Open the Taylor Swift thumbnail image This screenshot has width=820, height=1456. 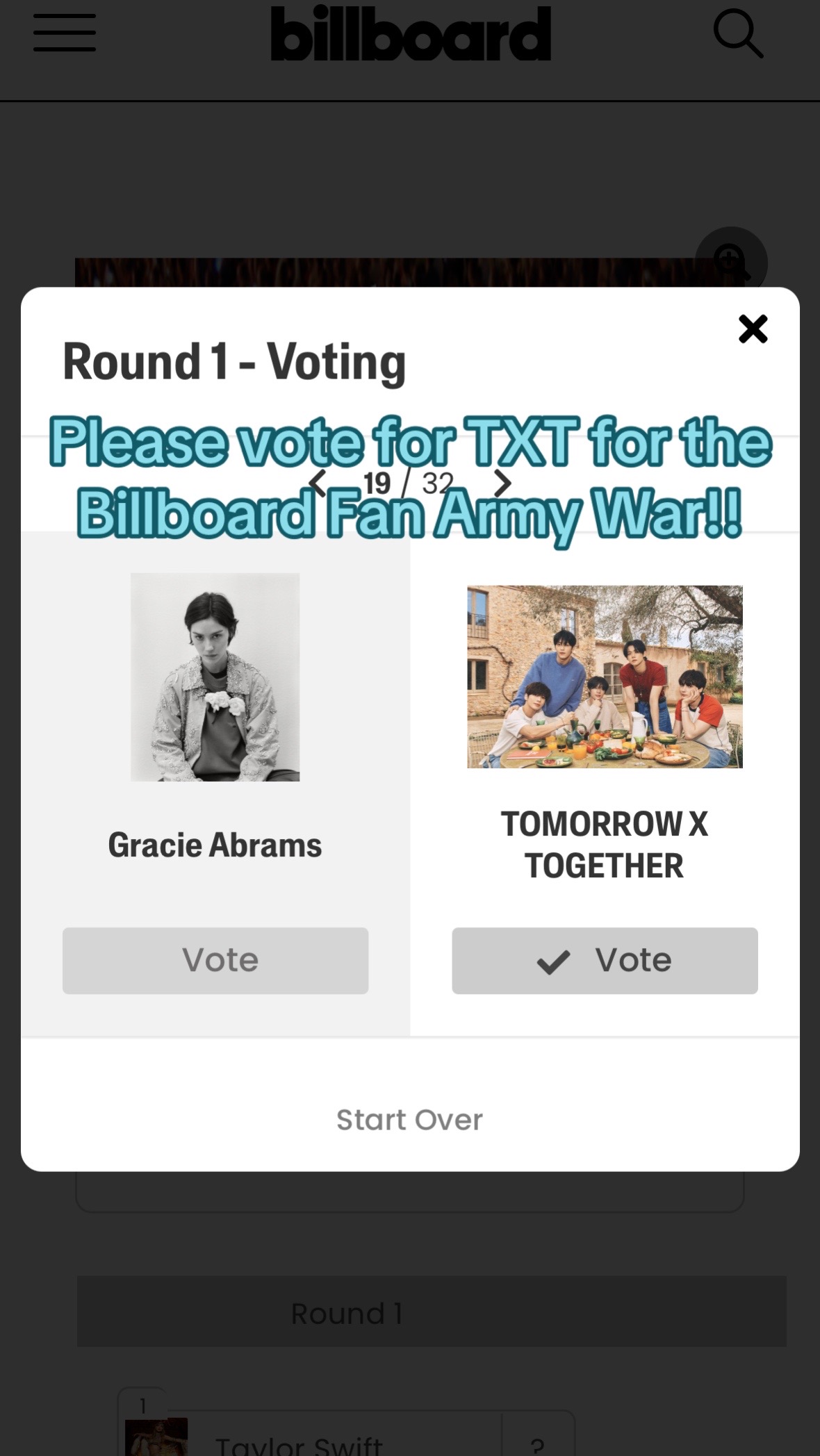pos(156,1437)
